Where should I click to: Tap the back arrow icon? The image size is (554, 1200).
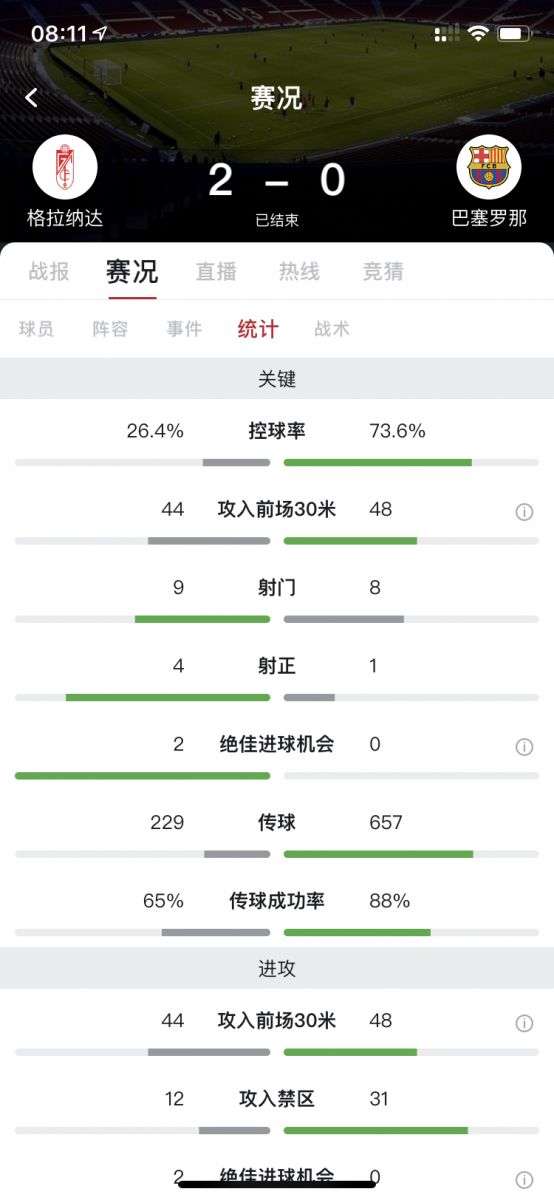point(32,97)
